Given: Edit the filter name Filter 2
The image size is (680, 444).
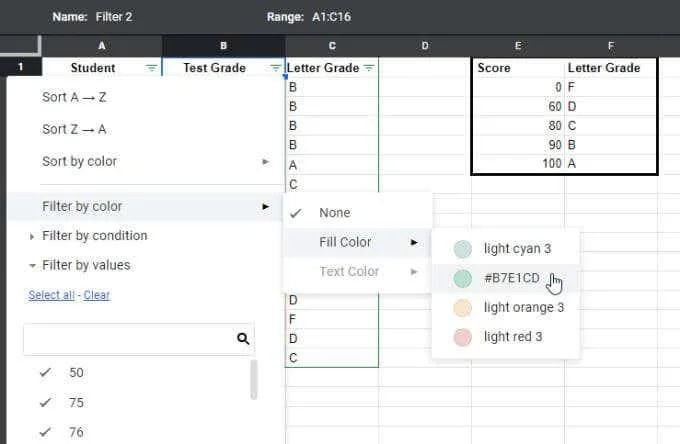Looking at the screenshot, I should point(114,17).
